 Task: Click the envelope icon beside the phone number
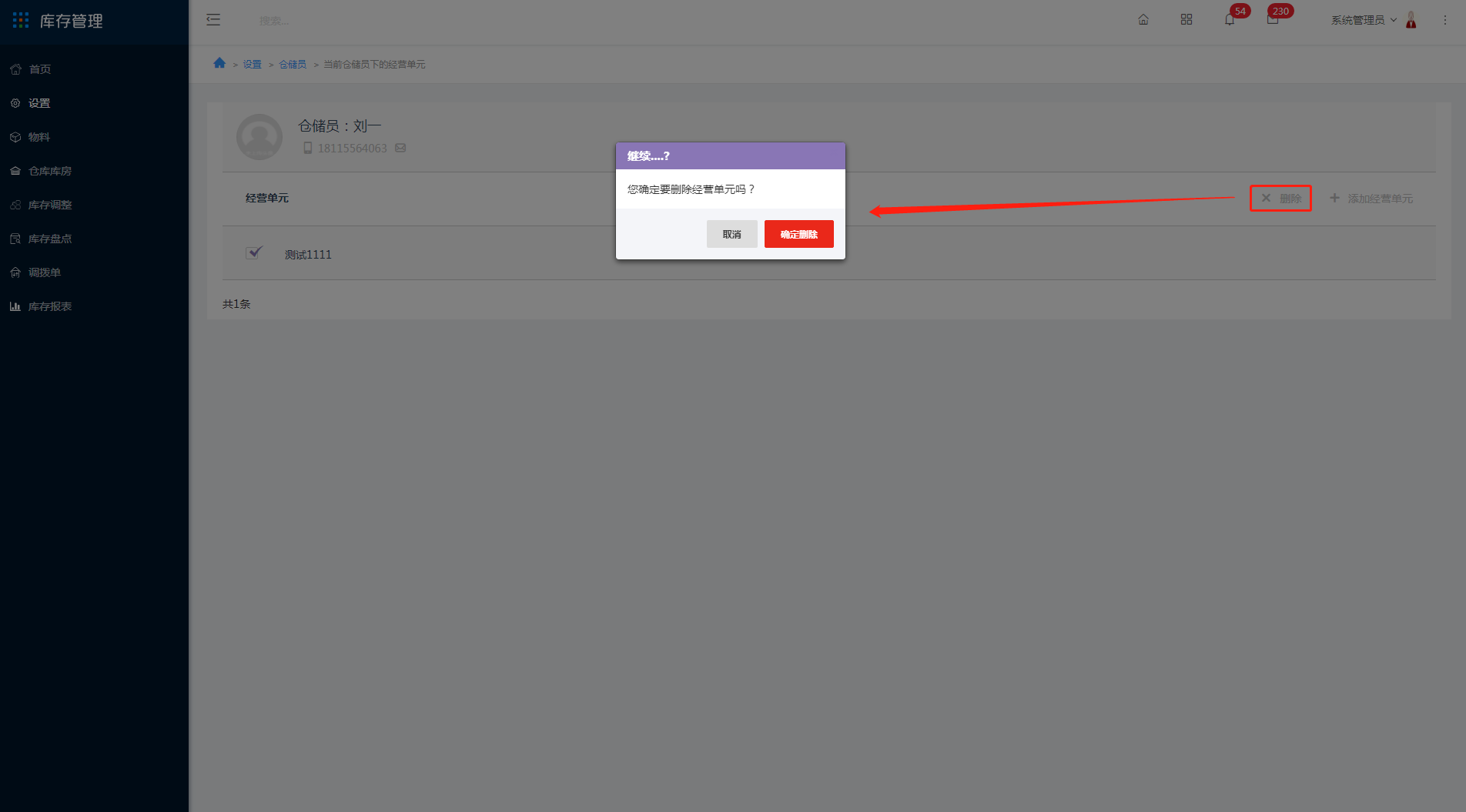400,148
